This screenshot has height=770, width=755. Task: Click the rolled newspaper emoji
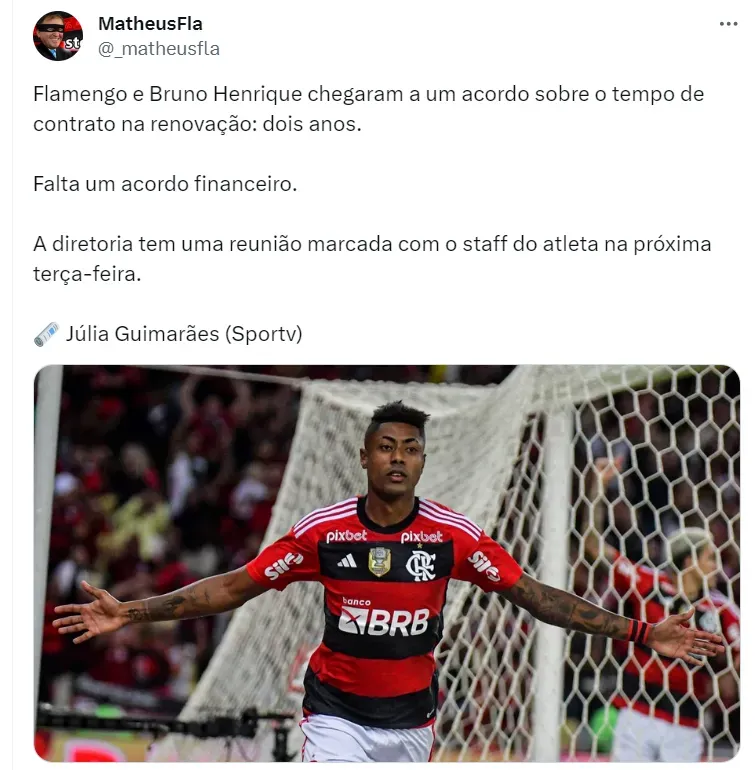46,334
